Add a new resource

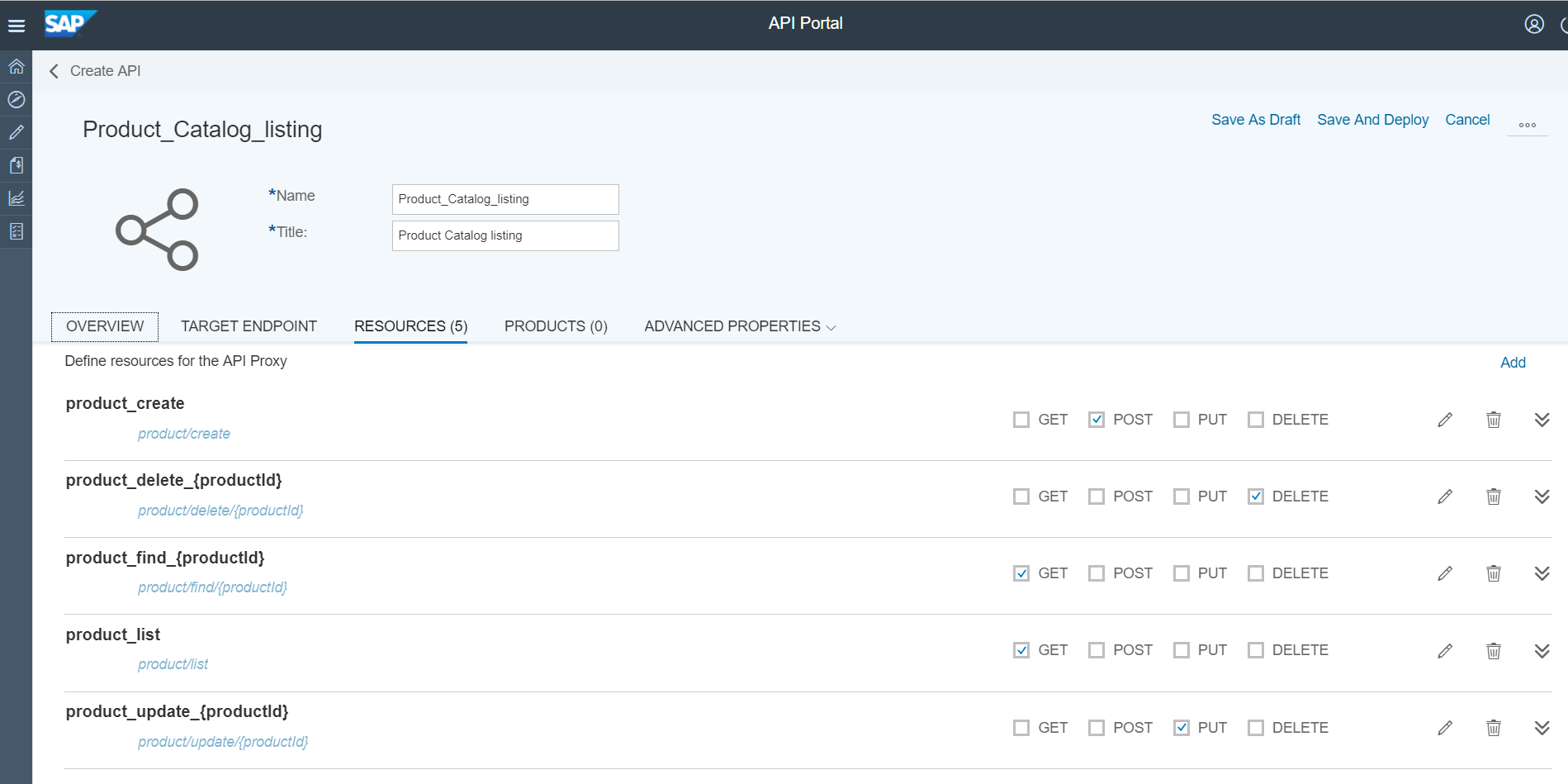click(x=1513, y=363)
